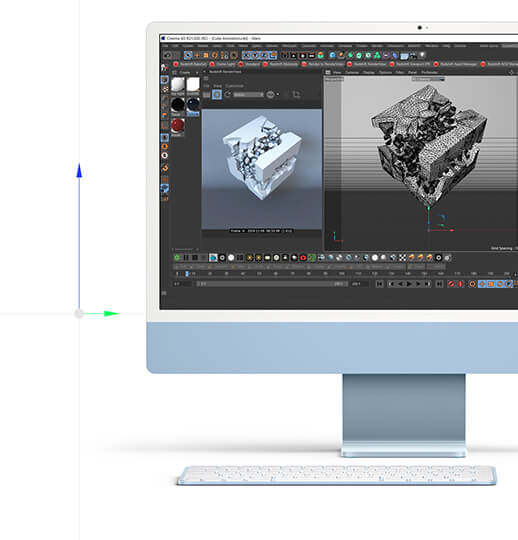
Task: Click the Redshift RenderView button
Action: (366, 64)
